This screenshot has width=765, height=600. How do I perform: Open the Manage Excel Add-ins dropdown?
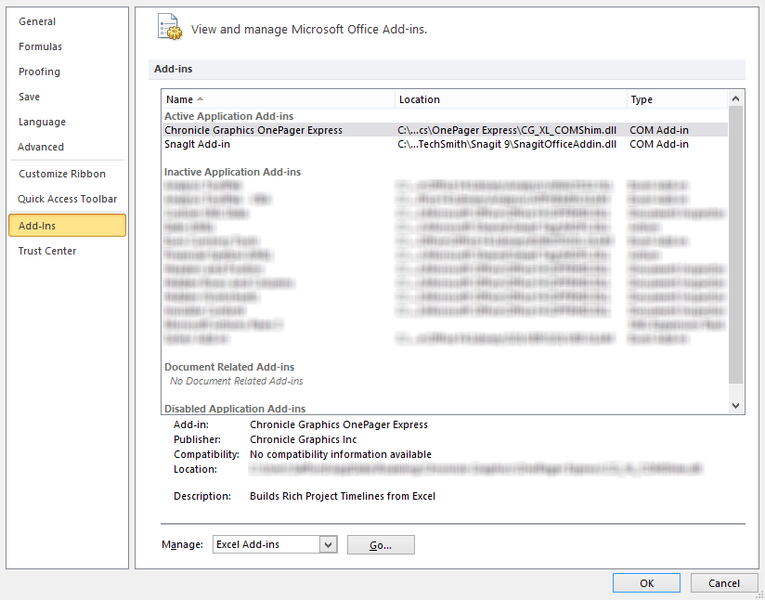pos(329,544)
